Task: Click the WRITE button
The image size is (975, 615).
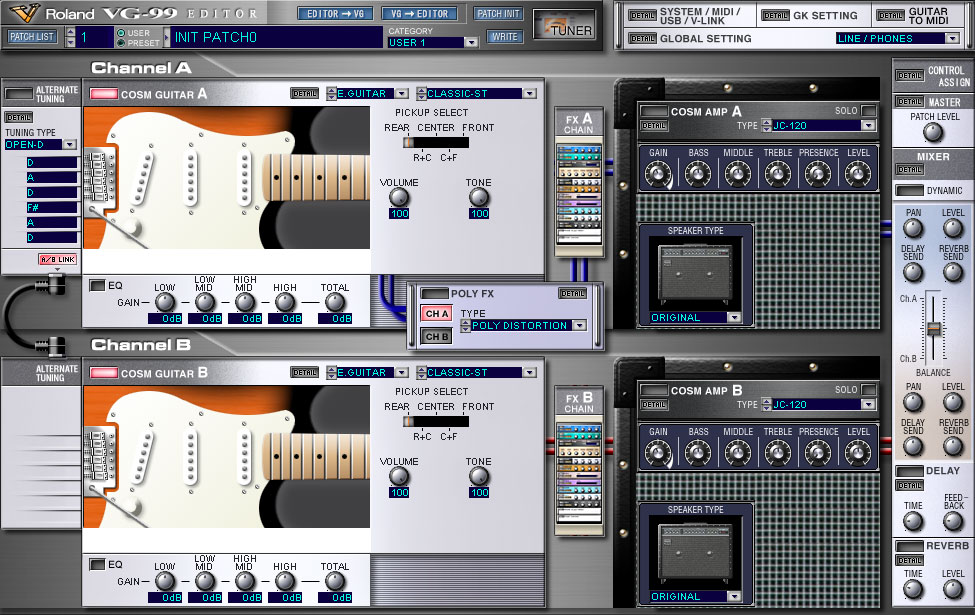Action: [503, 35]
